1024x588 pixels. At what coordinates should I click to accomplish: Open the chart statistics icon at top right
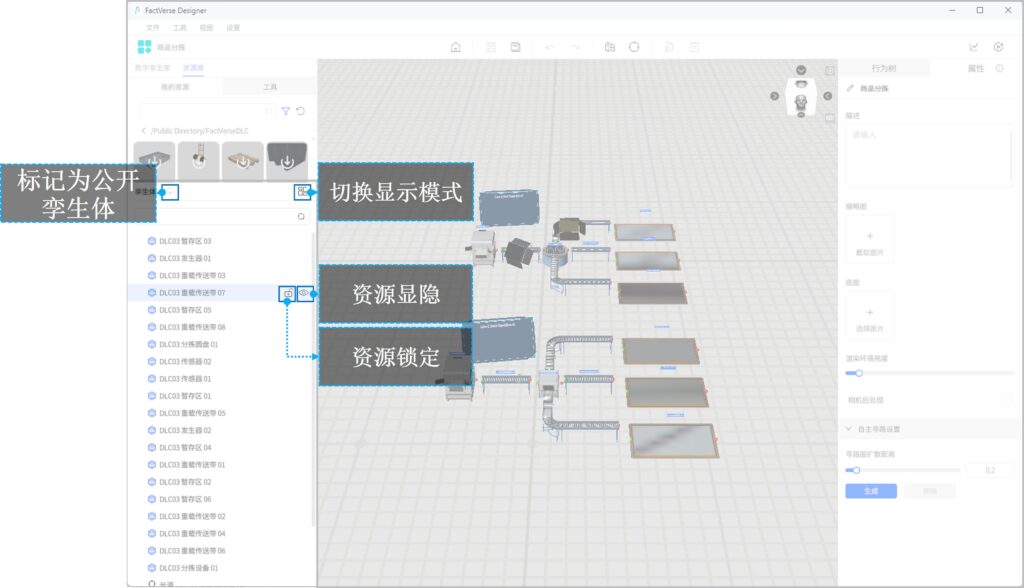pyautogui.click(x=974, y=47)
